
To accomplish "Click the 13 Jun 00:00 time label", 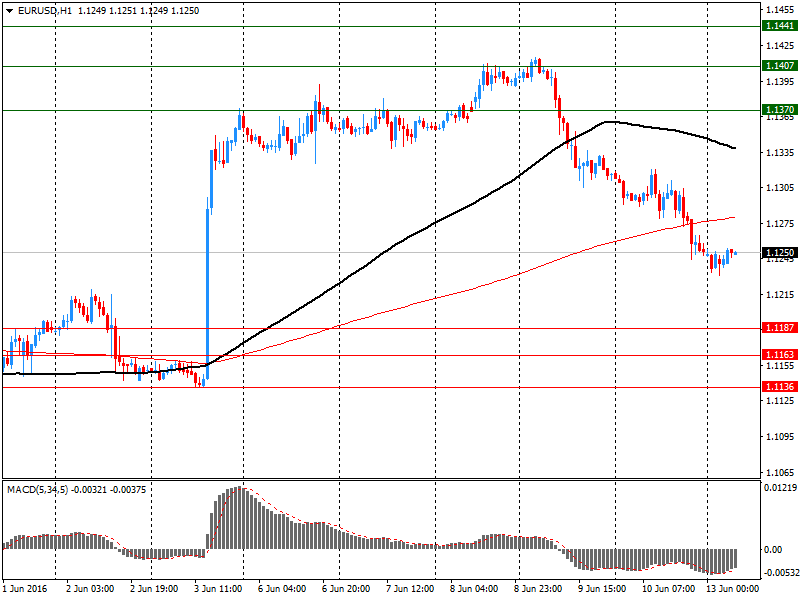I will pyautogui.click(x=732, y=589).
